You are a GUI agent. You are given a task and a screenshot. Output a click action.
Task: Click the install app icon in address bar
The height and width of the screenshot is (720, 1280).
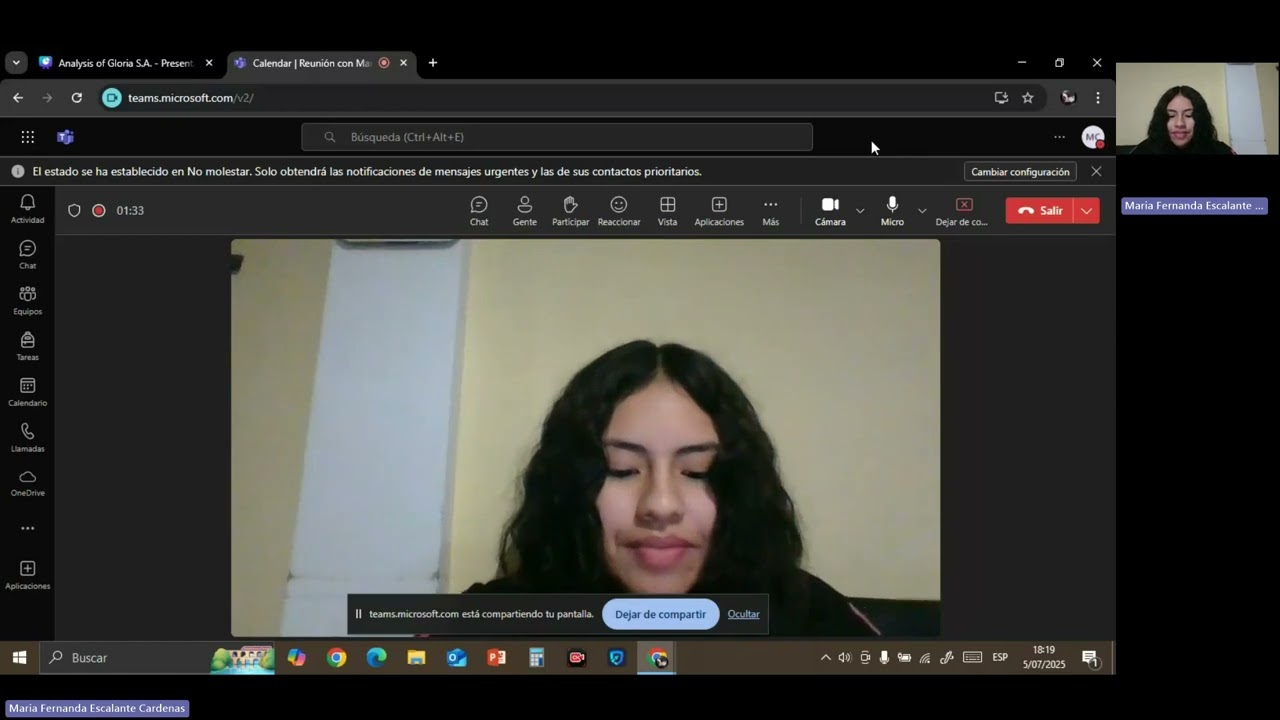pos(1001,98)
